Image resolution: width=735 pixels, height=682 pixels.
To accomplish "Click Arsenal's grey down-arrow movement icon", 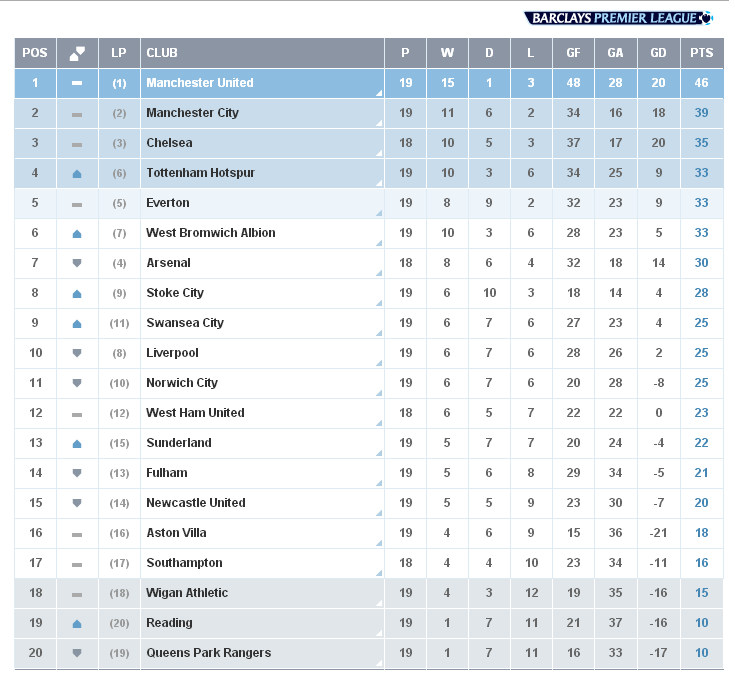I will click(77, 263).
